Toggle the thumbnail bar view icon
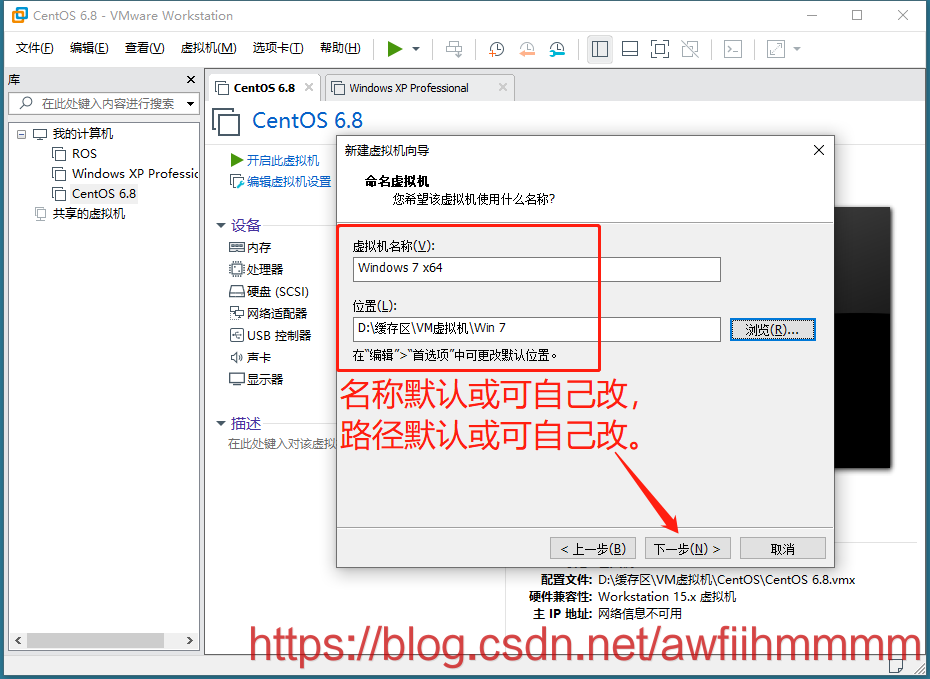 [x=630, y=49]
